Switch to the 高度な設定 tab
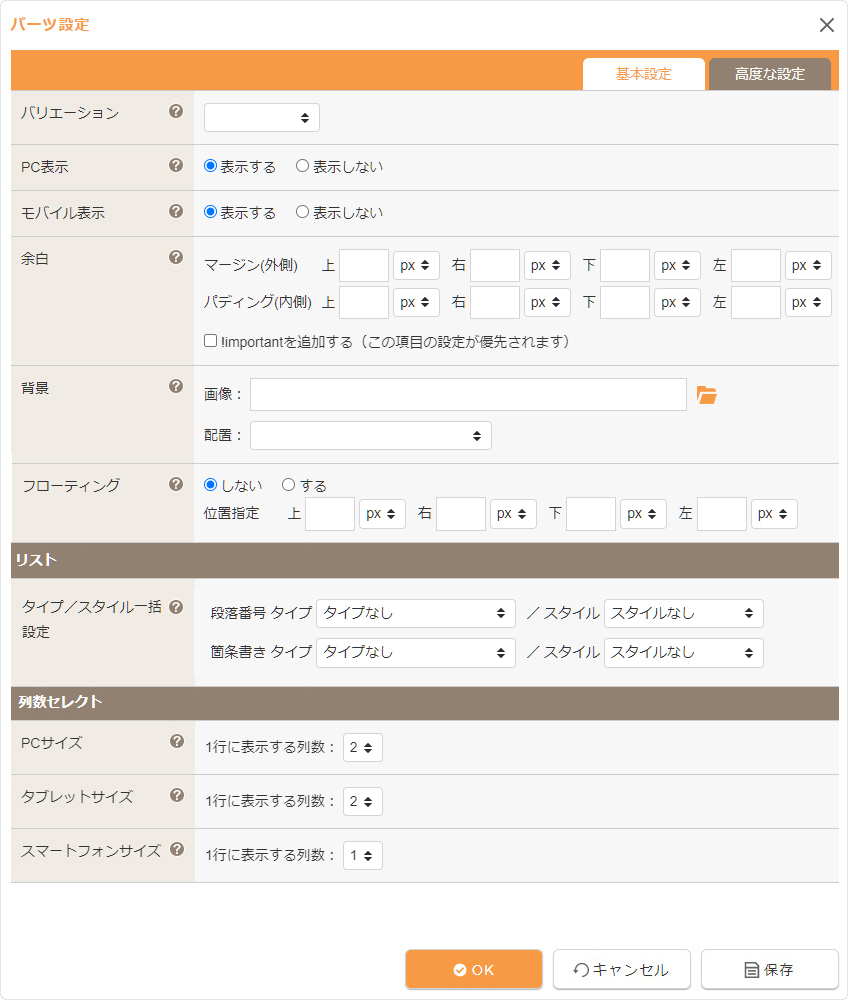The image size is (848, 1000). [769, 74]
